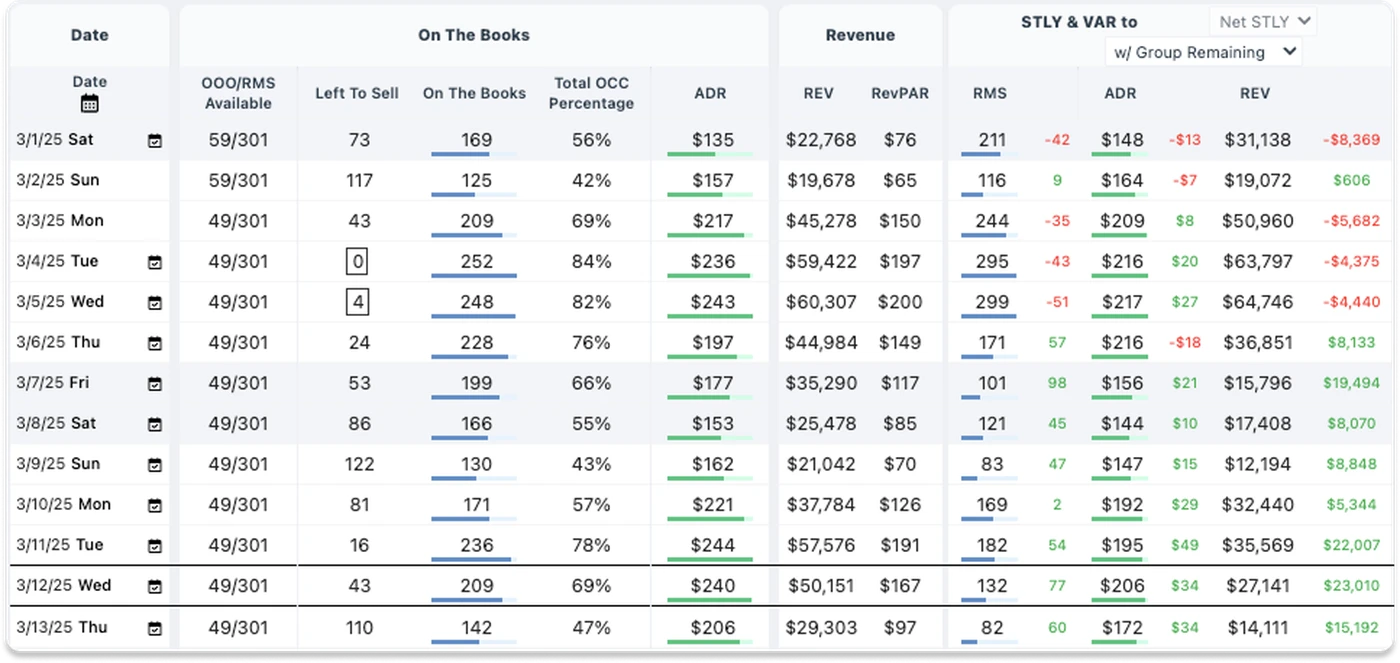1400x663 pixels.
Task: Open the calendar icon on the 3/13/25 row
Action: pyautogui.click(x=155, y=627)
